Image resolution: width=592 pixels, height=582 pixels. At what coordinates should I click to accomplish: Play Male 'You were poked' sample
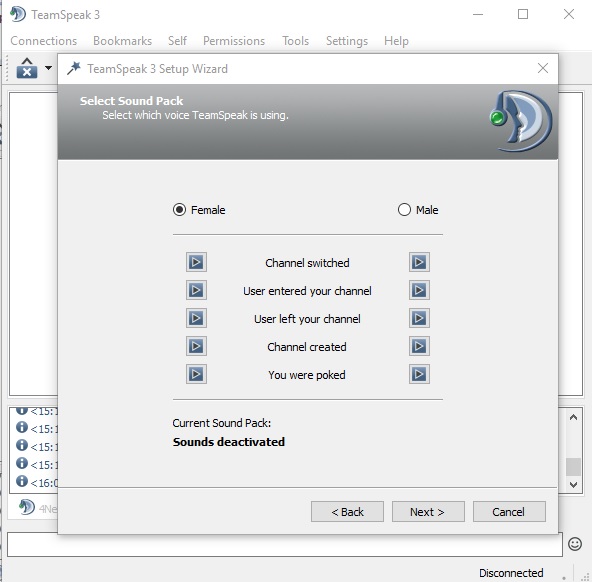419,374
